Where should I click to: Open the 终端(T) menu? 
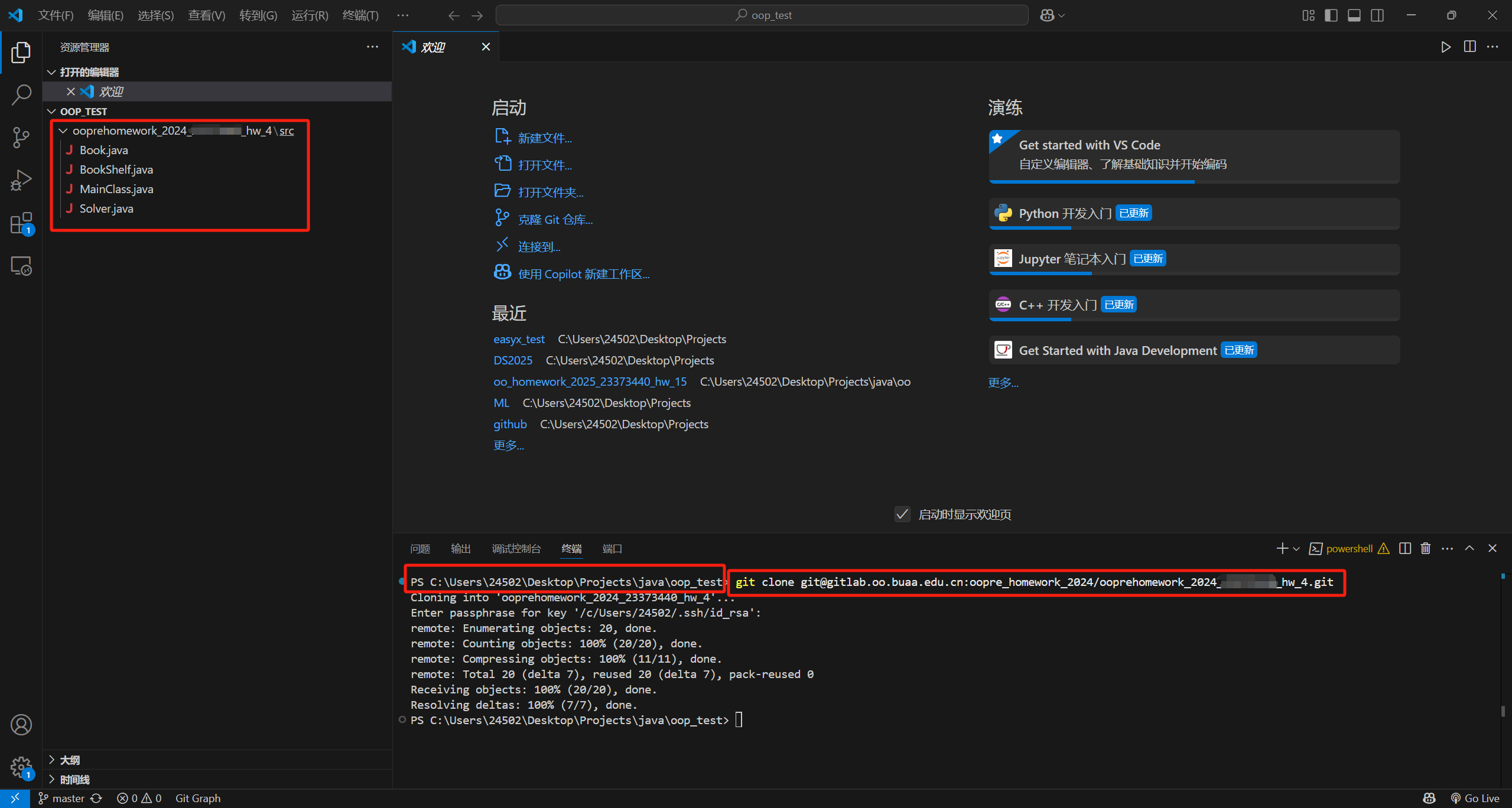tap(360, 15)
